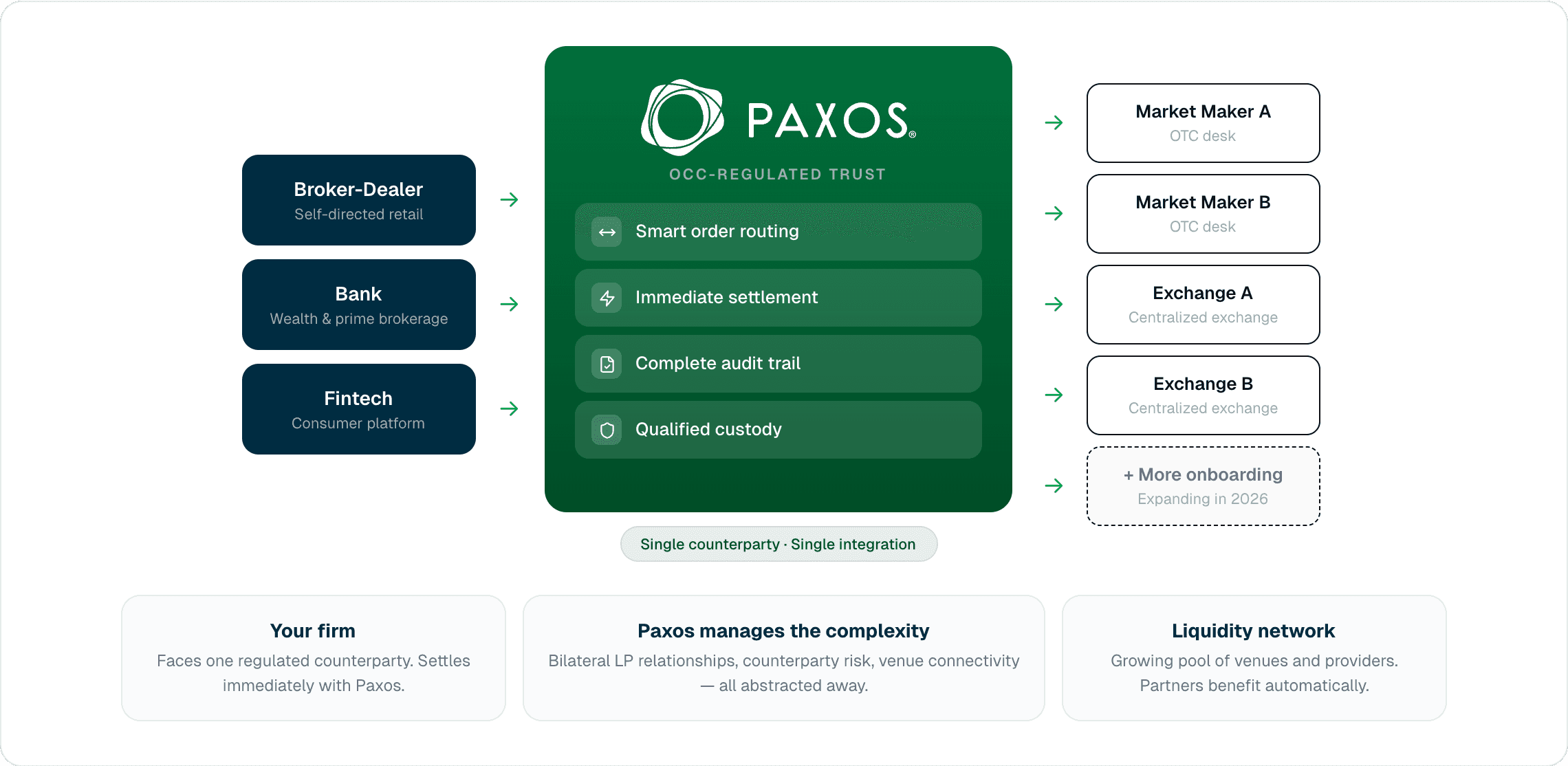Viewport: 1568px width, 766px height.
Task: Select the Your firm info card
Action: coord(314,658)
